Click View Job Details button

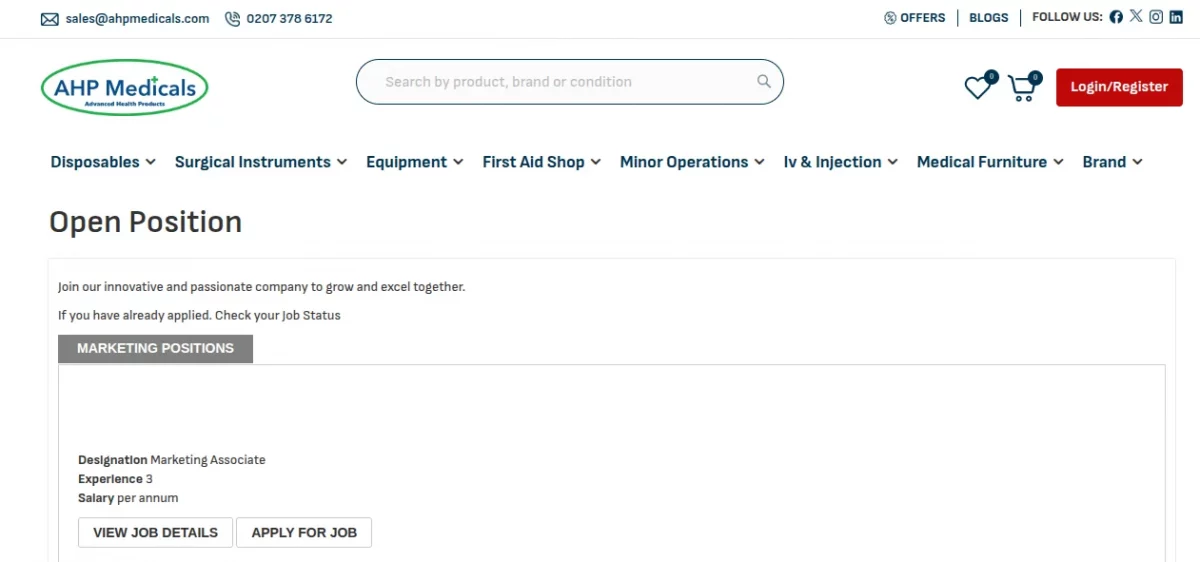pos(155,533)
